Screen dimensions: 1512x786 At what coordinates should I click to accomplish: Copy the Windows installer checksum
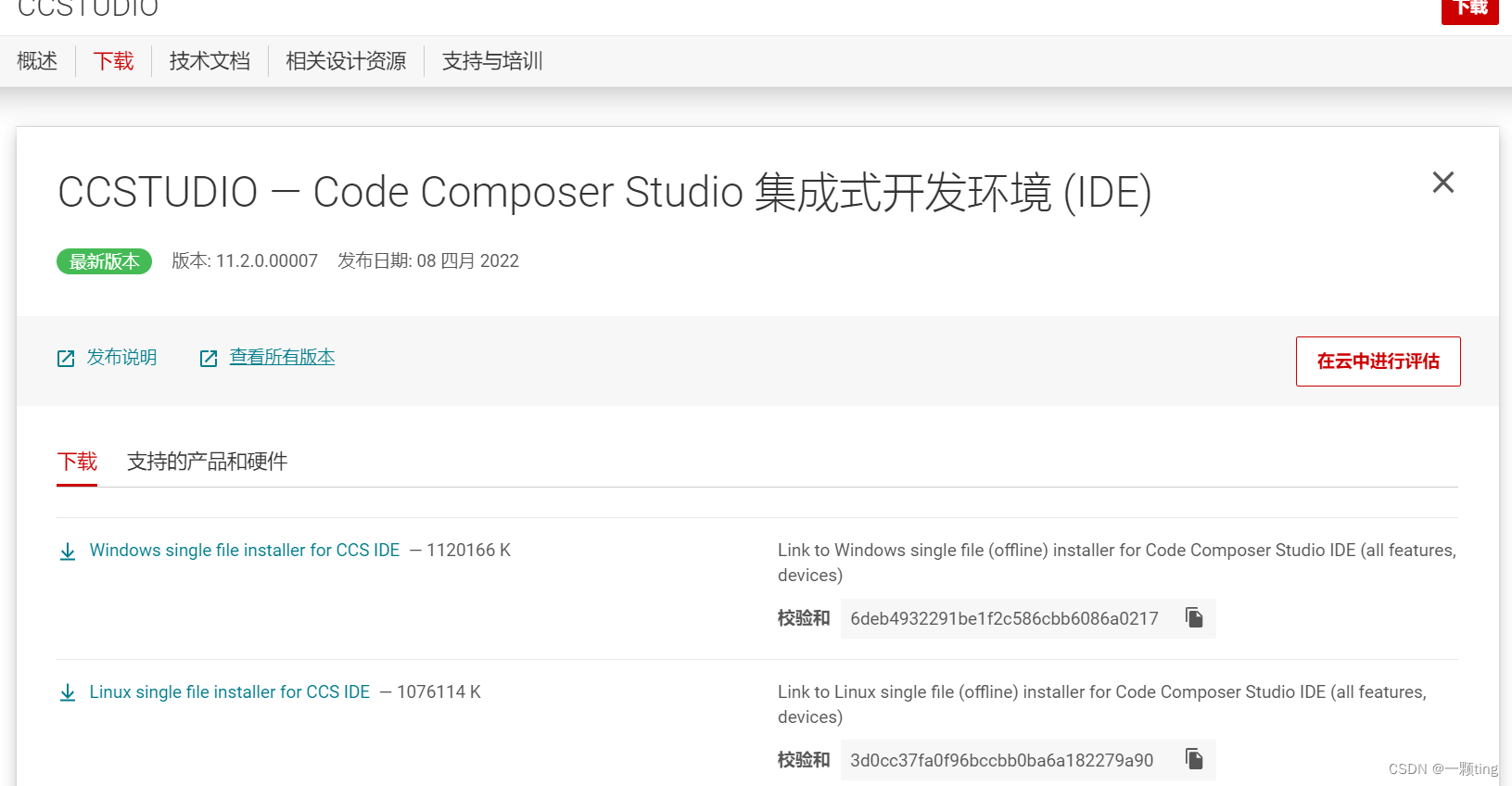[x=1194, y=617]
